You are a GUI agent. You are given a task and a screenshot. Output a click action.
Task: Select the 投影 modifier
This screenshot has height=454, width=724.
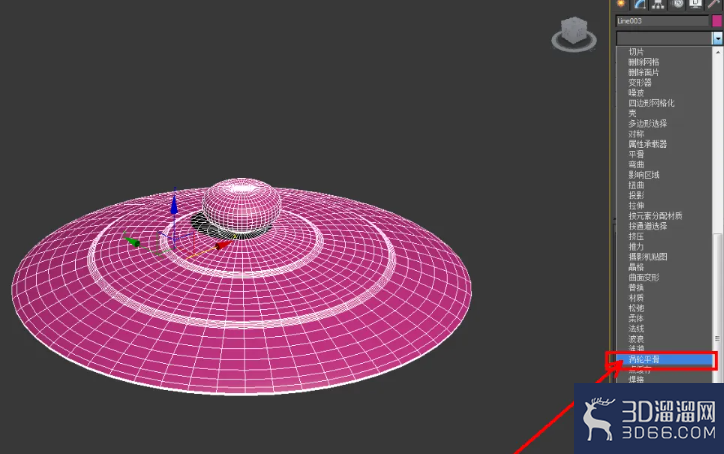pyautogui.click(x=636, y=195)
